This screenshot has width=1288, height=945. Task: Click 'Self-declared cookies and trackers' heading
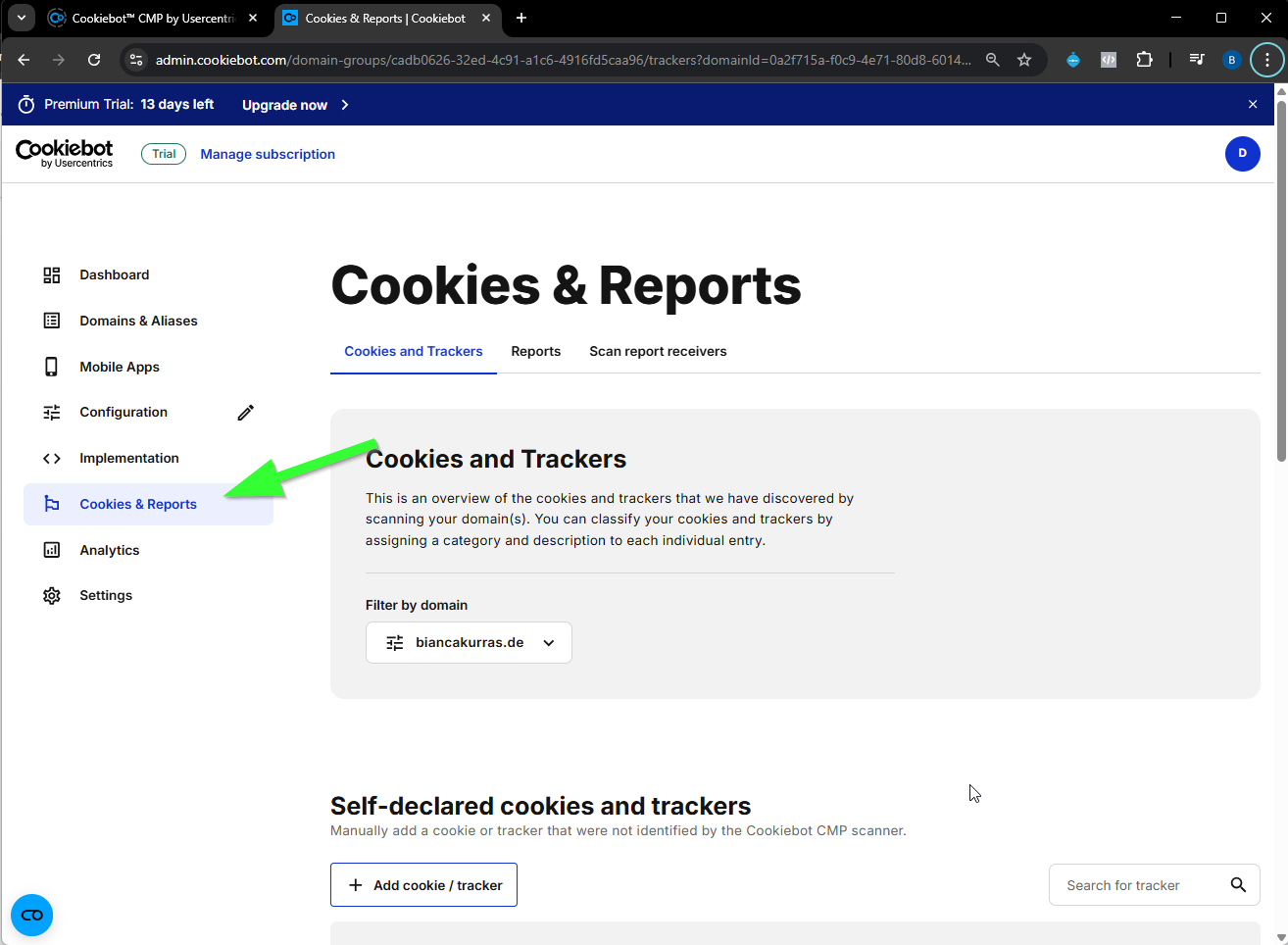[540, 806]
